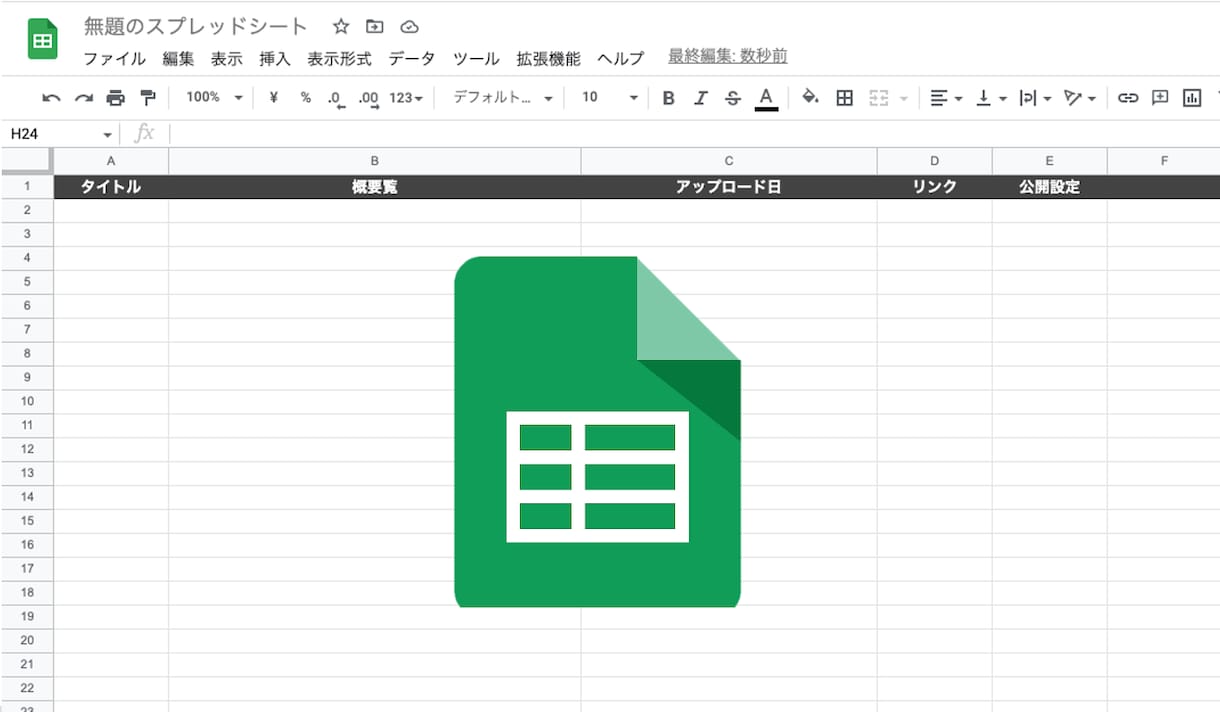
Task: Open the データ menu
Action: (412, 58)
